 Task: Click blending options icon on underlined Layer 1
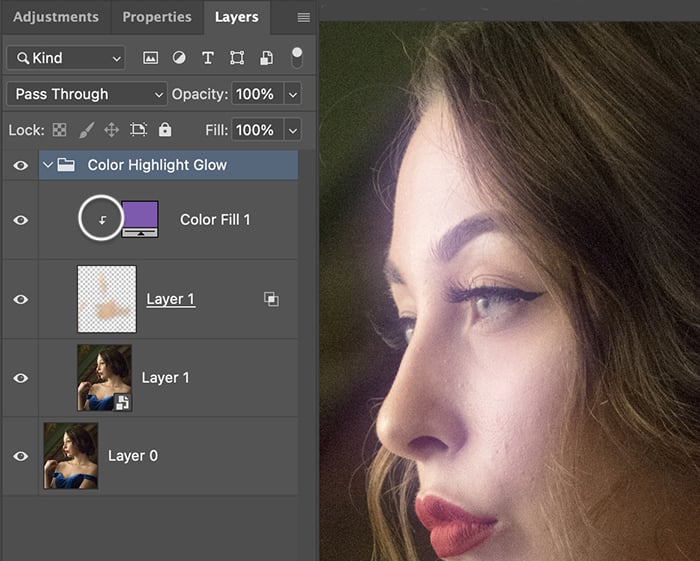pos(271,299)
